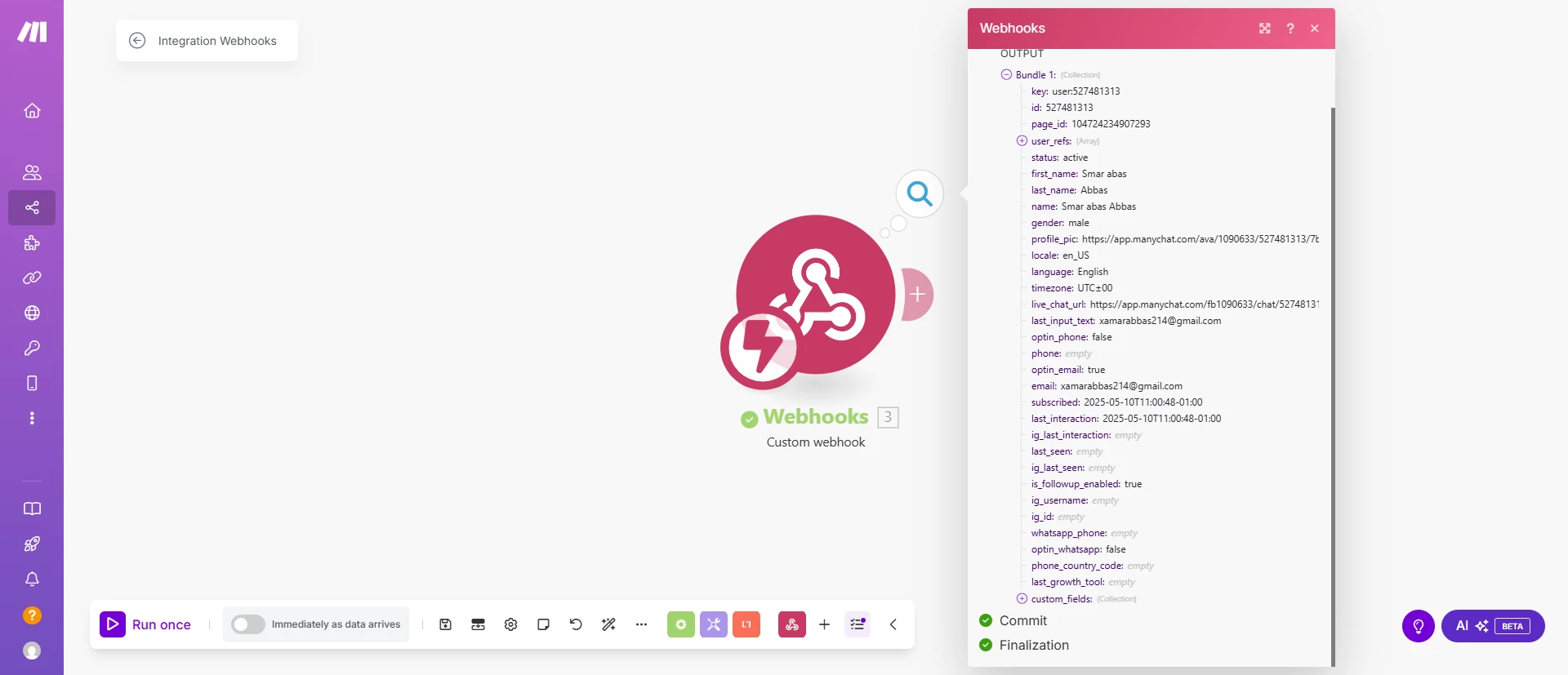Close the Webhooks output panel
The image size is (1568, 675).
point(1315,29)
